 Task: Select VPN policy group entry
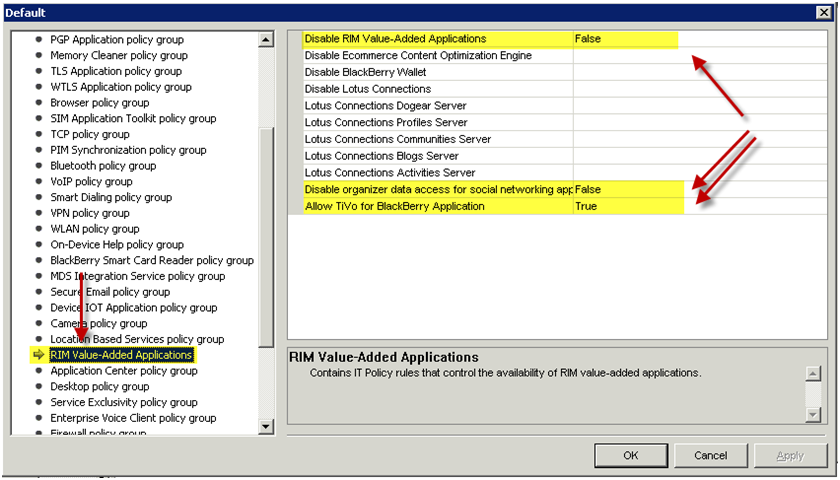[x=90, y=213]
